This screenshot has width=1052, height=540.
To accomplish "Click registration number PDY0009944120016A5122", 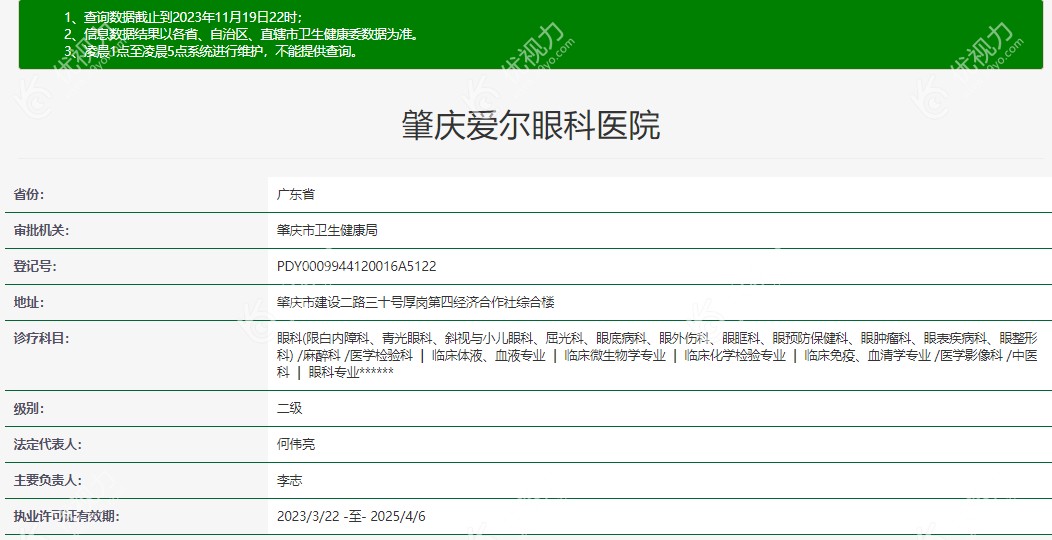I will coord(356,266).
